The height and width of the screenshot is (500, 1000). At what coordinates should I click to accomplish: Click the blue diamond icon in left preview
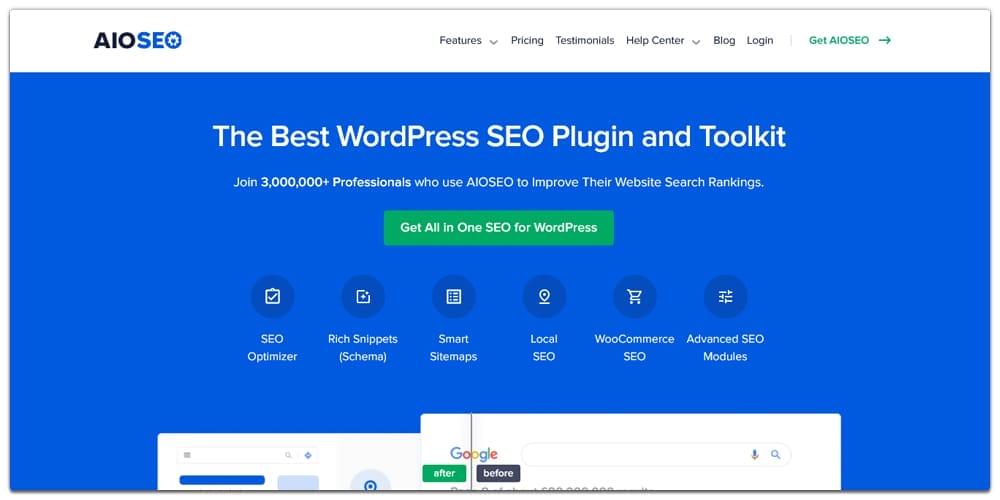308,455
